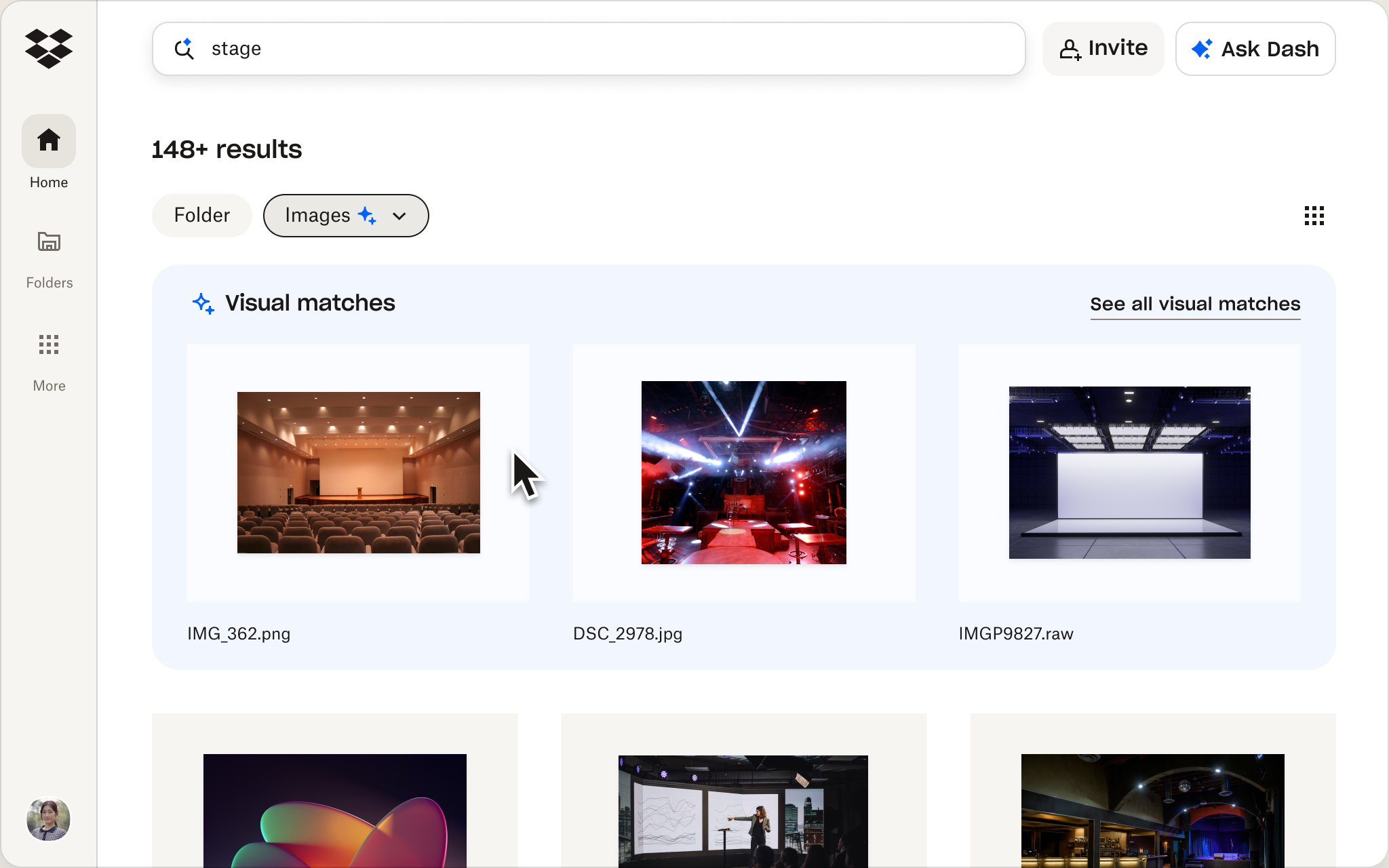Open the red-lit stage thumbnail DSC_2978.jpg

coord(744,473)
